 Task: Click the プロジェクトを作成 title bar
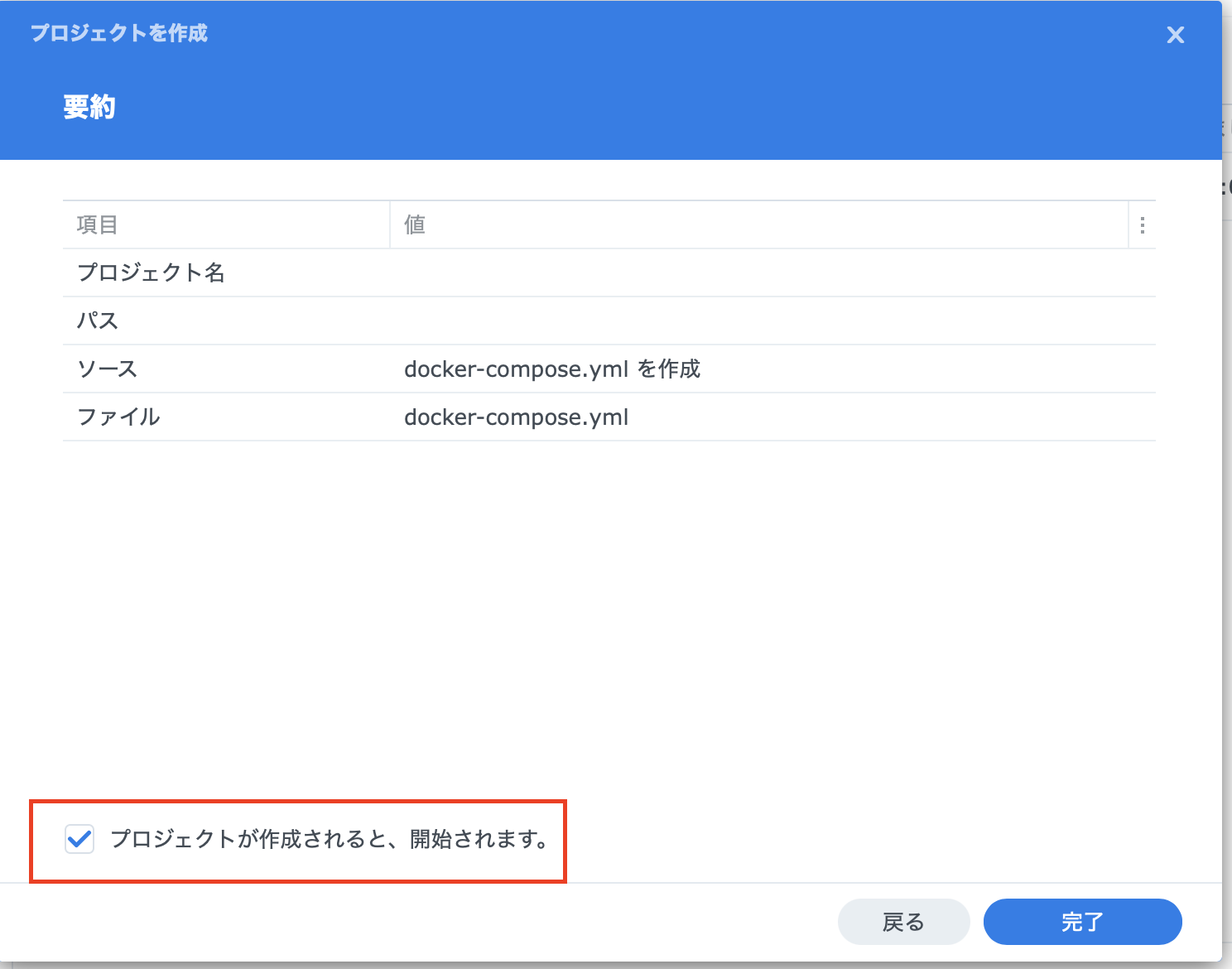point(118,33)
